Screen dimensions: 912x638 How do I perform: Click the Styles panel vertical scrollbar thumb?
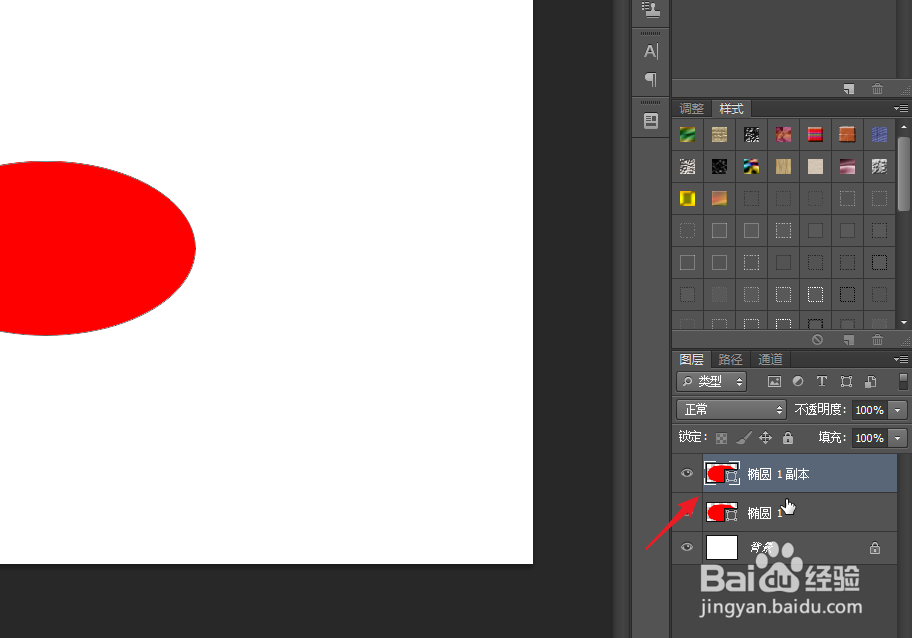(x=904, y=173)
